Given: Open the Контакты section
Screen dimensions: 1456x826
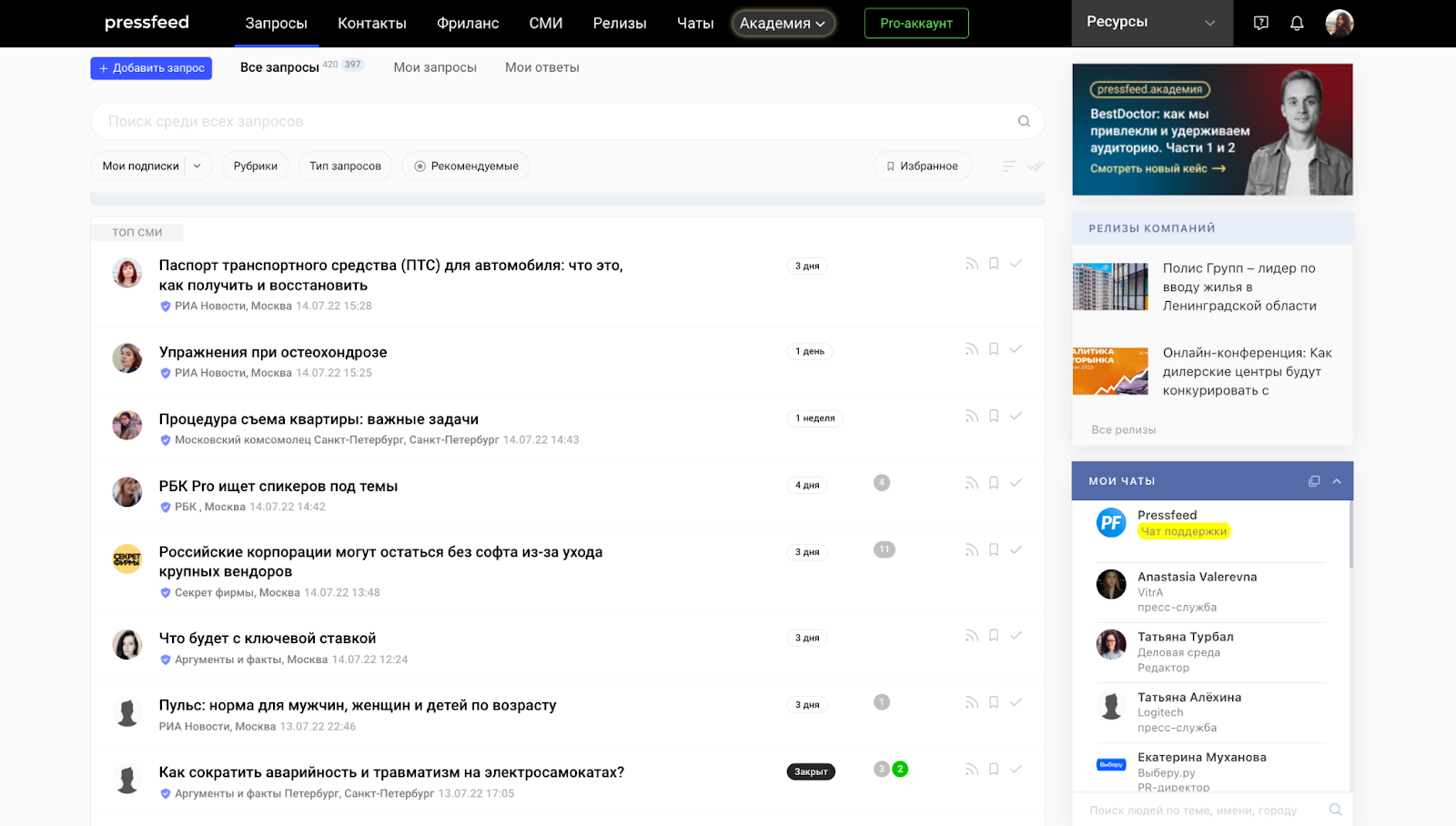Looking at the screenshot, I should click(x=372, y=24).
